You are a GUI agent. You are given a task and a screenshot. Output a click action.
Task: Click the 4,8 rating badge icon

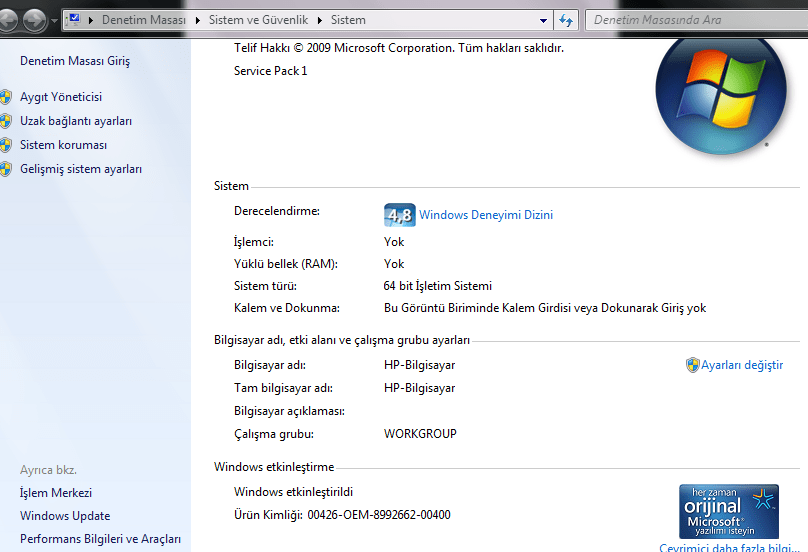399,215
